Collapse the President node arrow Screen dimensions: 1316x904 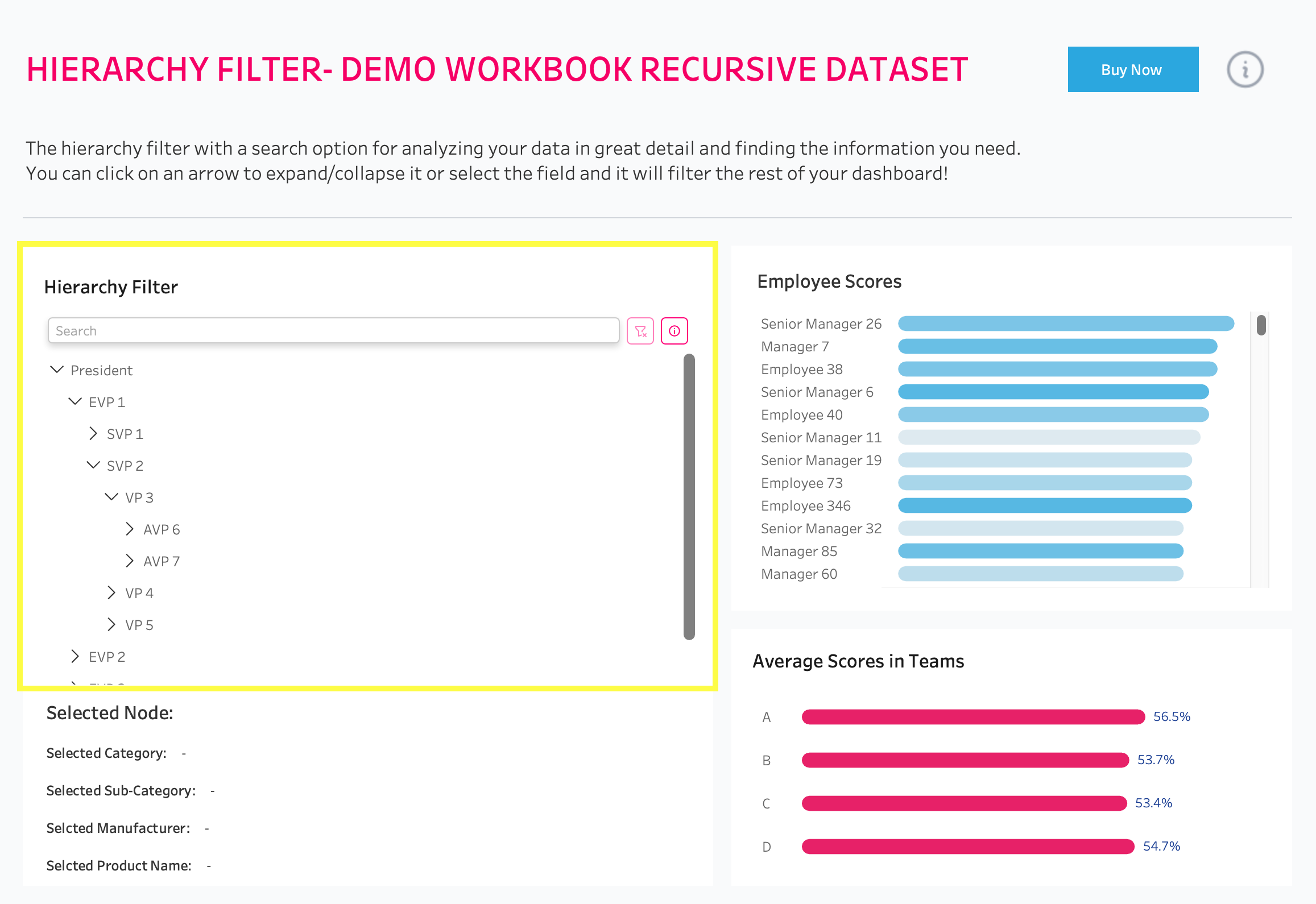coord(57,370)
